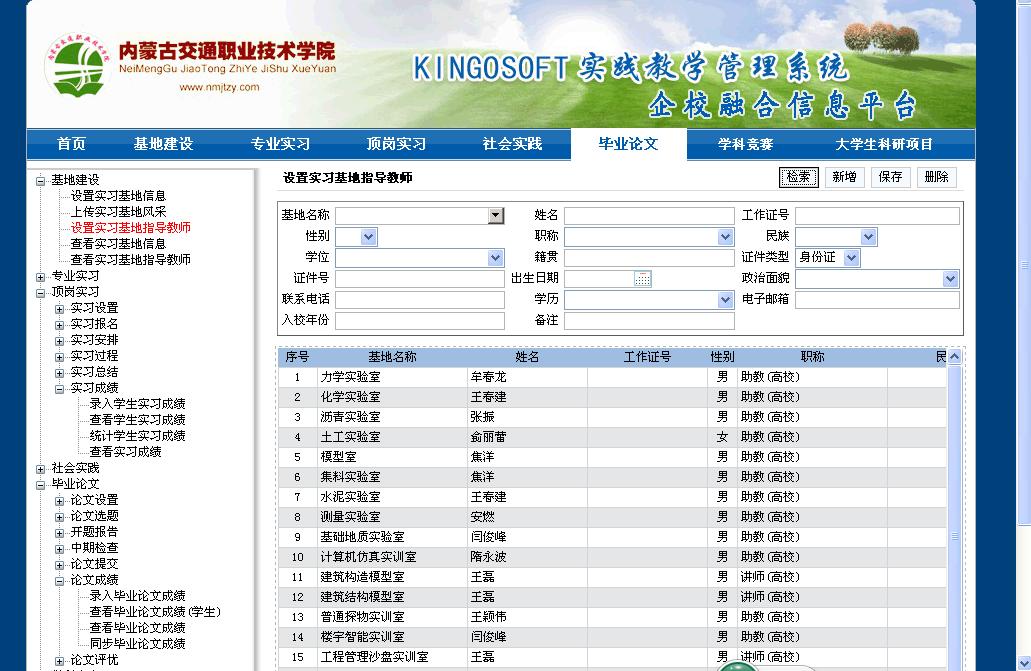The image size is (1031, 671).
Task: Open the 政治面貌 dropdown
Action: click(950, 279)
